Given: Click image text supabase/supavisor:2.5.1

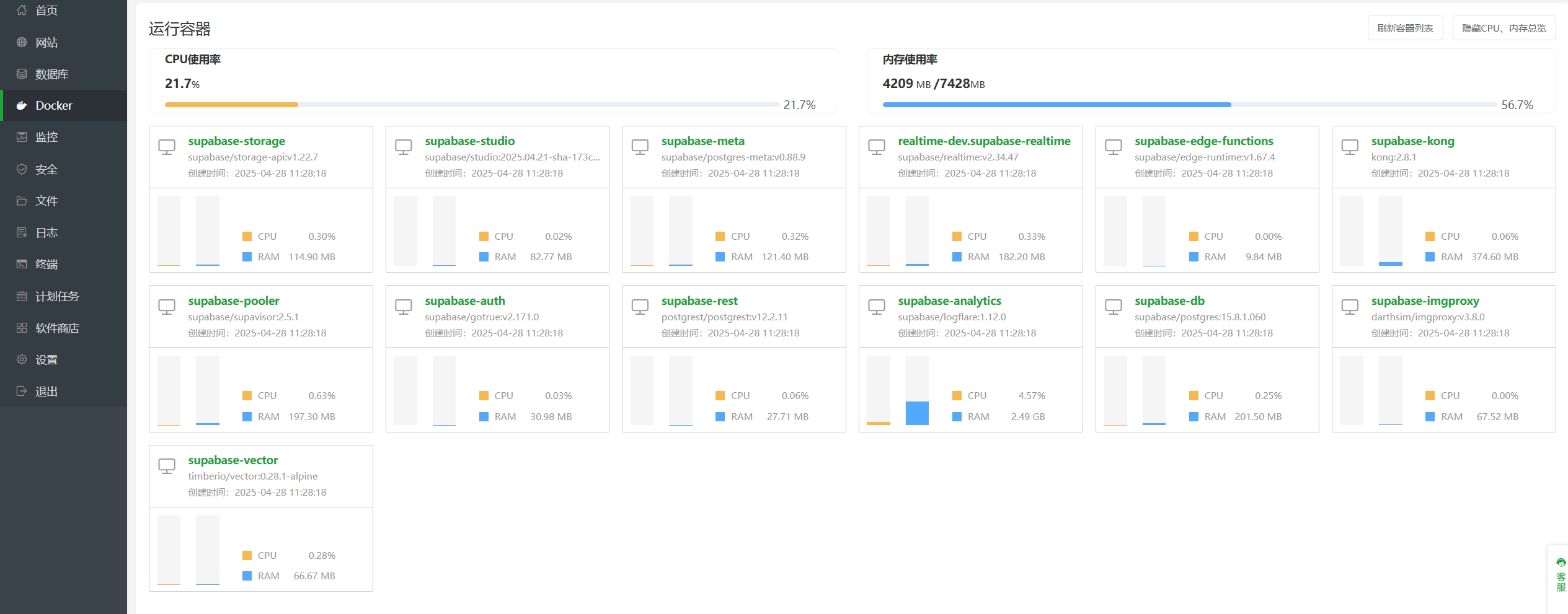Looking at the screenshot, I should pyautogui.click(x=243, y=317).
